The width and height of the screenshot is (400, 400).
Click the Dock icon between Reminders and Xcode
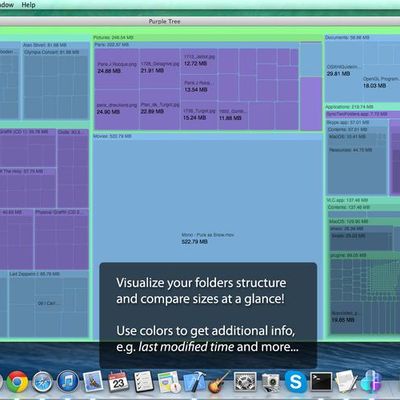[169, 382]
